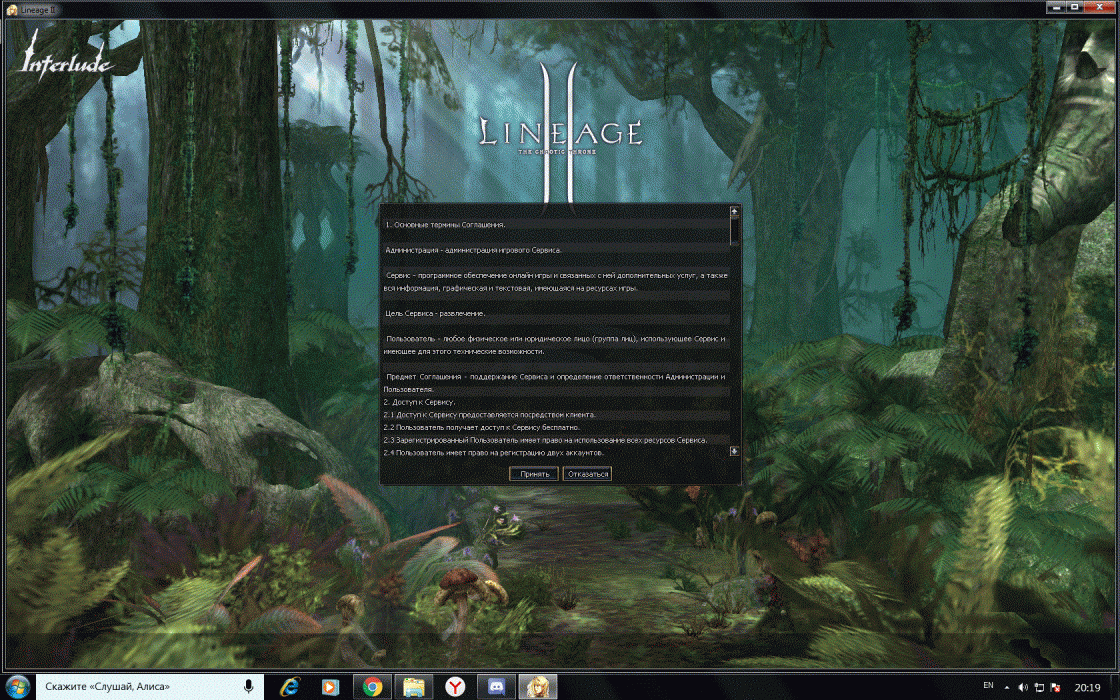Launch Yandex Browser from the taskbar

click(x=454, y=687)
